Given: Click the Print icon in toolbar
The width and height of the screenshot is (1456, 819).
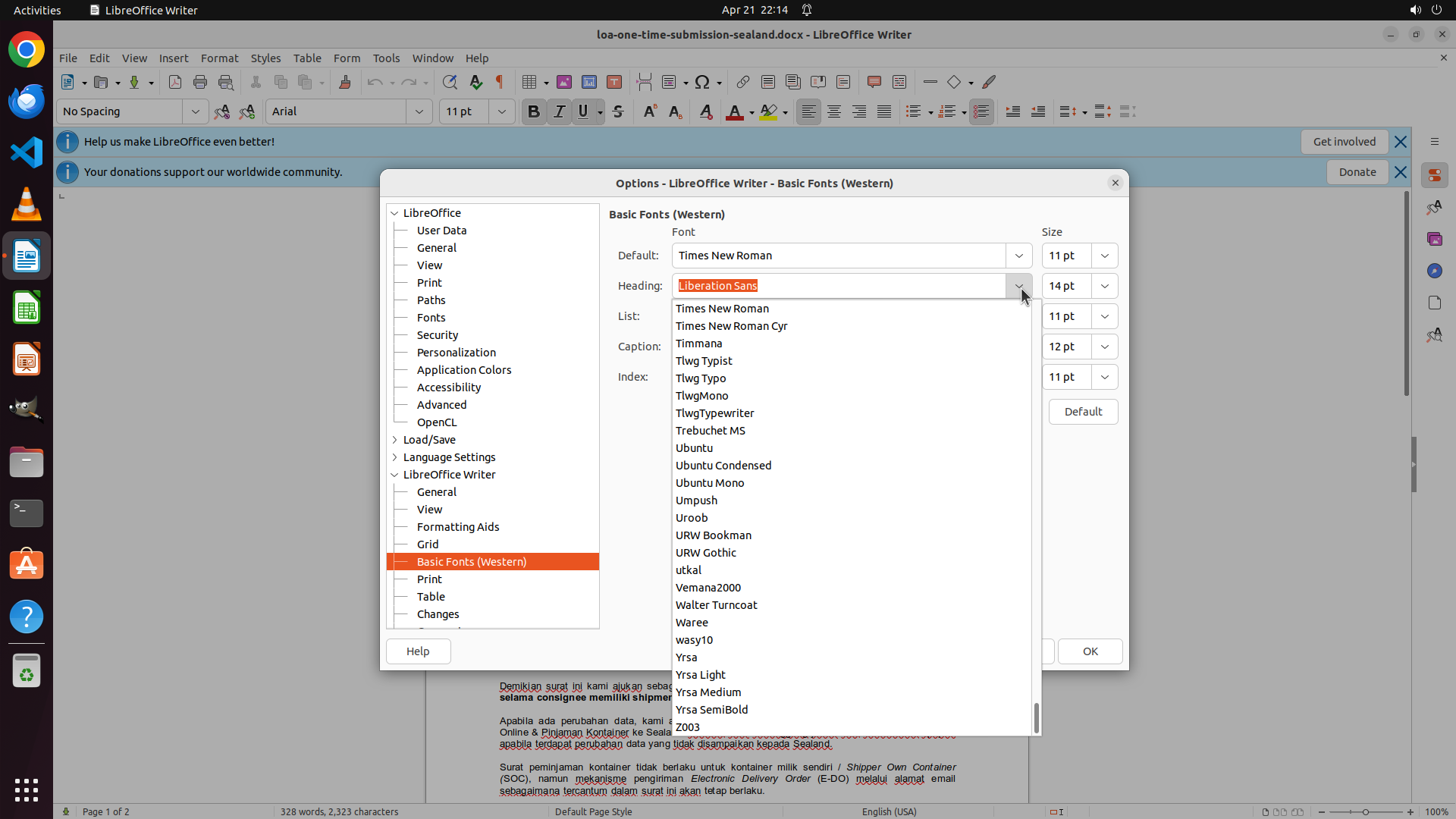Looking at the screenshot, I should coord(200,82).
